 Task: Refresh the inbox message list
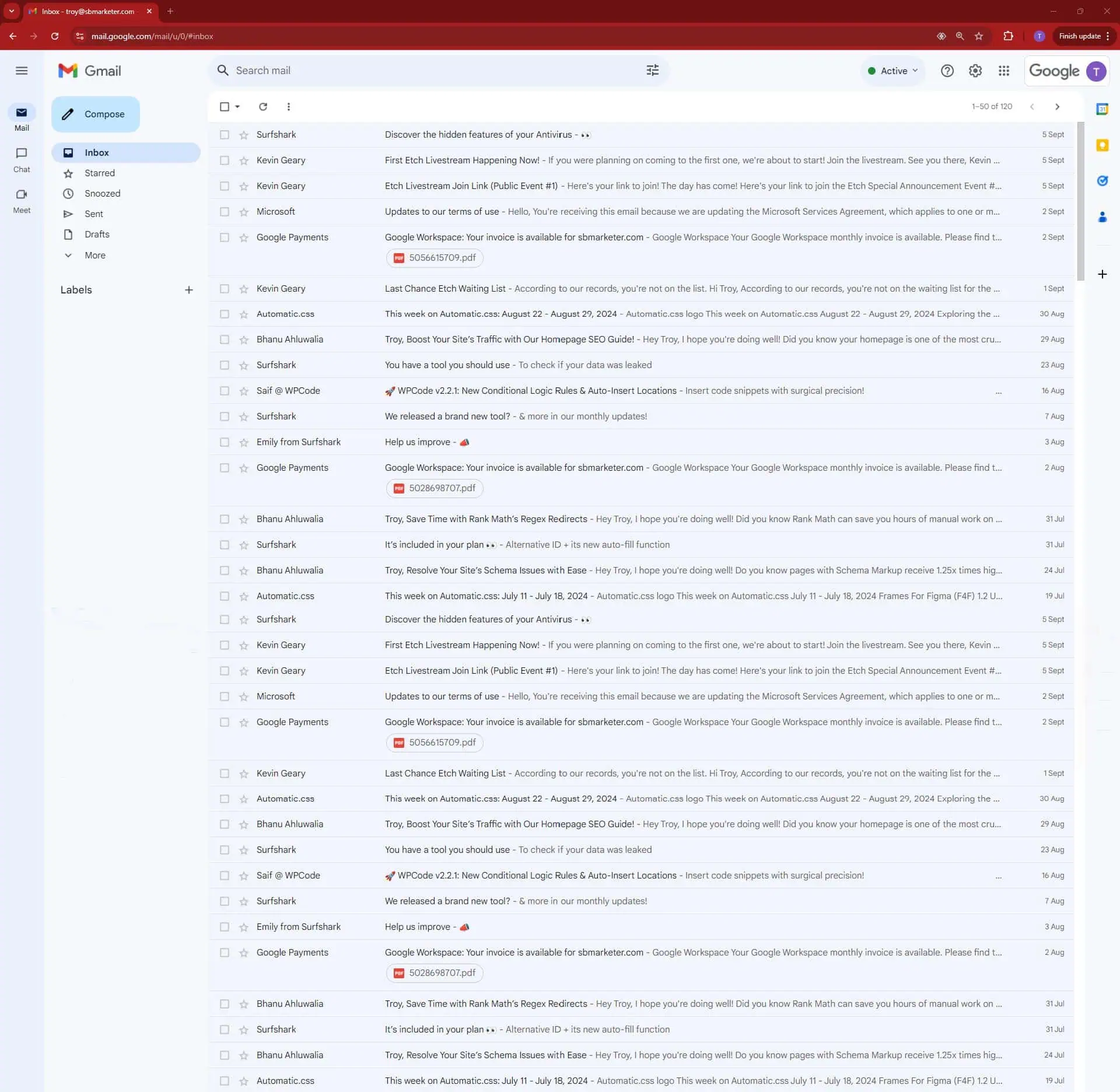pyautogui.click(x=263, y=107)
